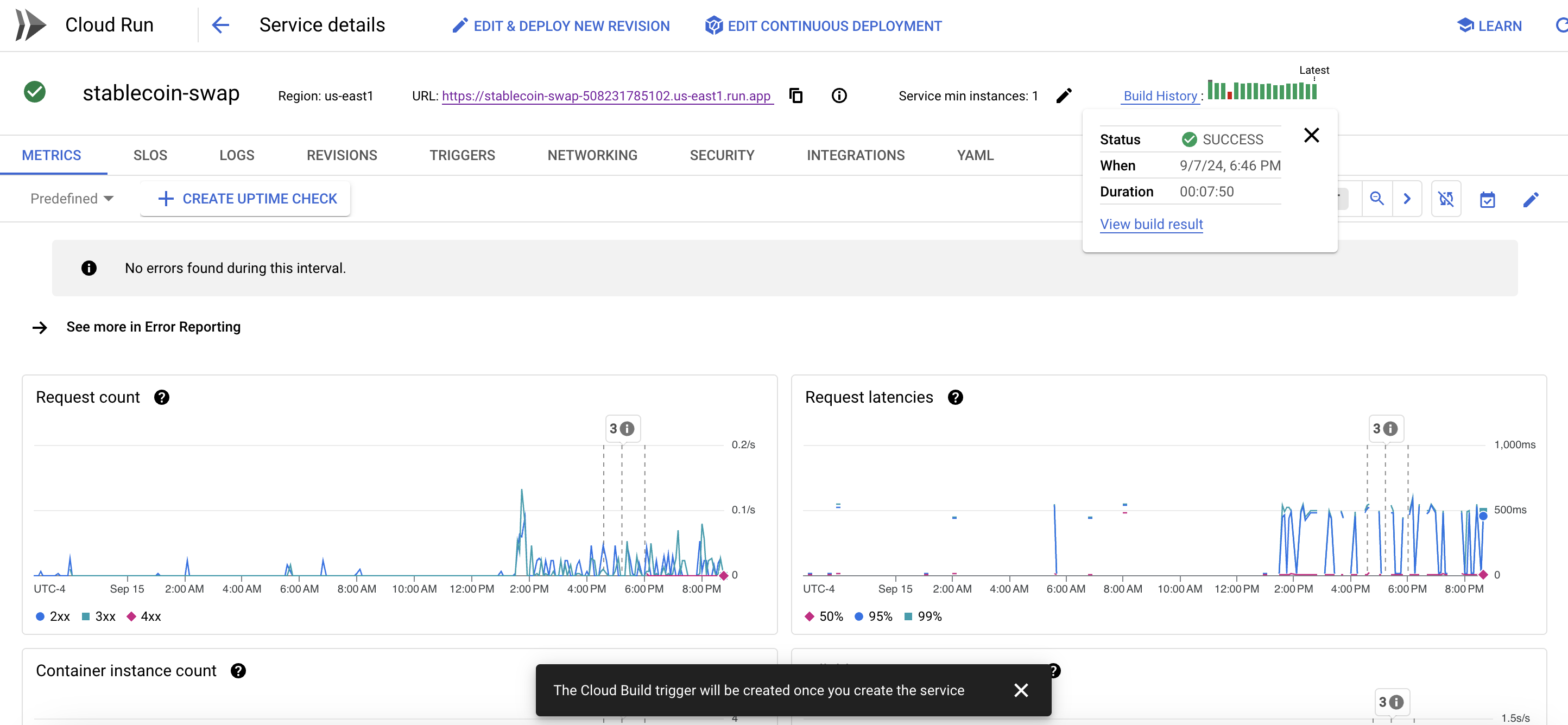Dismiss the Cloud Build trigger notification
Image resolution: width=1568 pixels, height=725 pixels.
click(1021, 690)
